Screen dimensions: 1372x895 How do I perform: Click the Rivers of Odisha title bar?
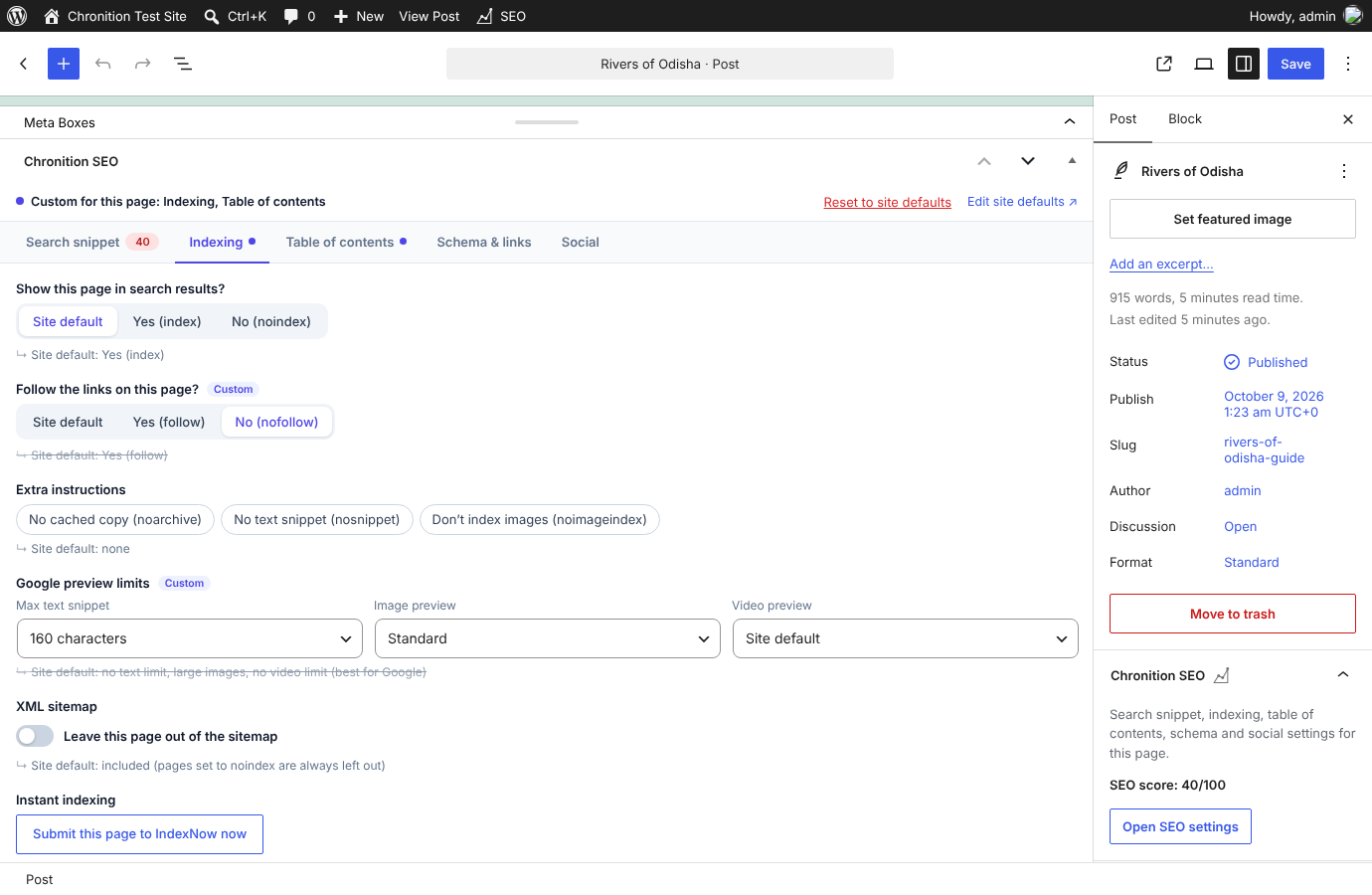pyautogui.click(x=670, y=64)
